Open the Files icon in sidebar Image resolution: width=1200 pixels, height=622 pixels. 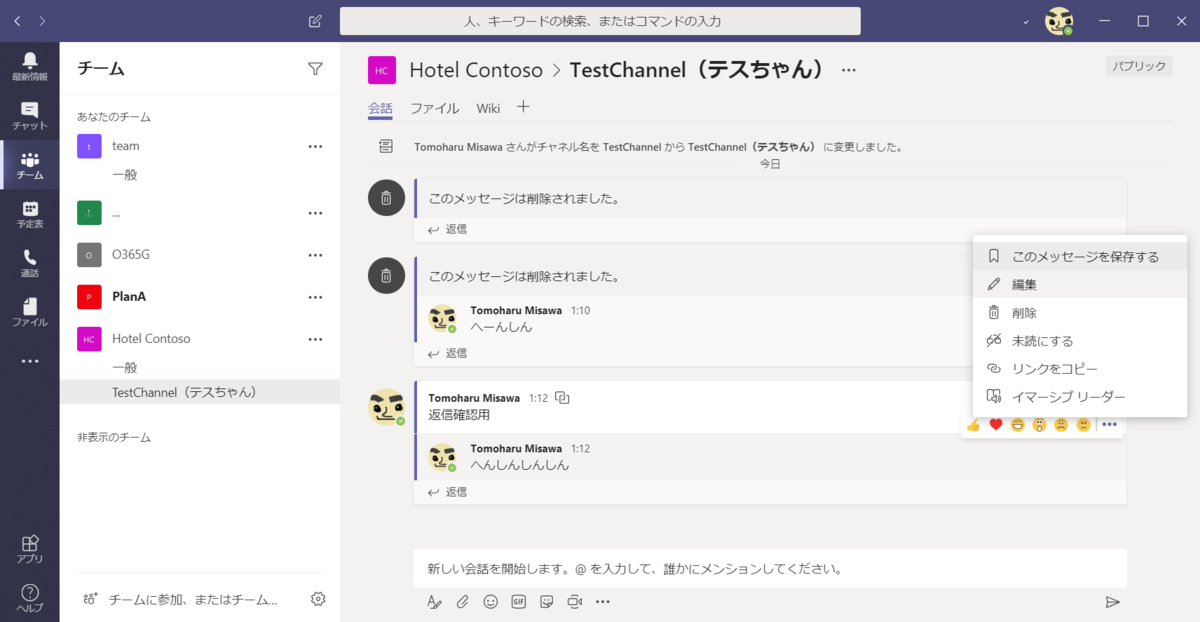click(30, 312)
